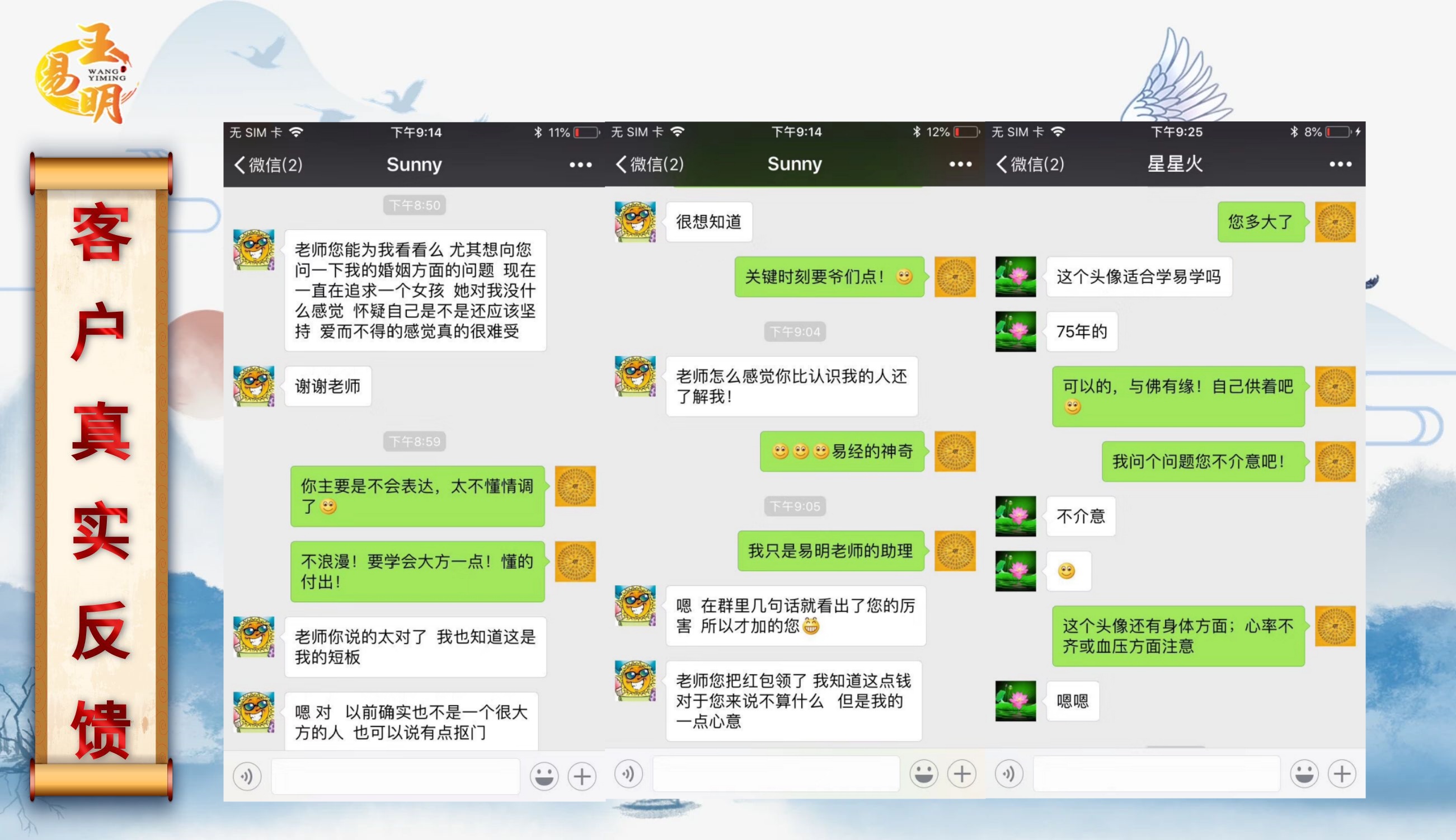Open emoji picker in second Sunny chat
This screenshot has width=1456, height=840.
(x=923, y=773)
